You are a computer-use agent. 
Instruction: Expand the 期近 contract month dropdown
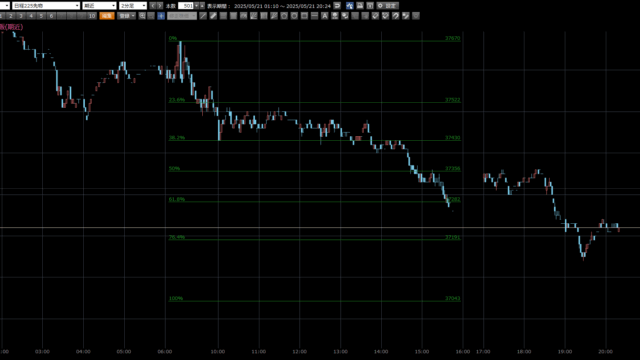click(99, 6)
